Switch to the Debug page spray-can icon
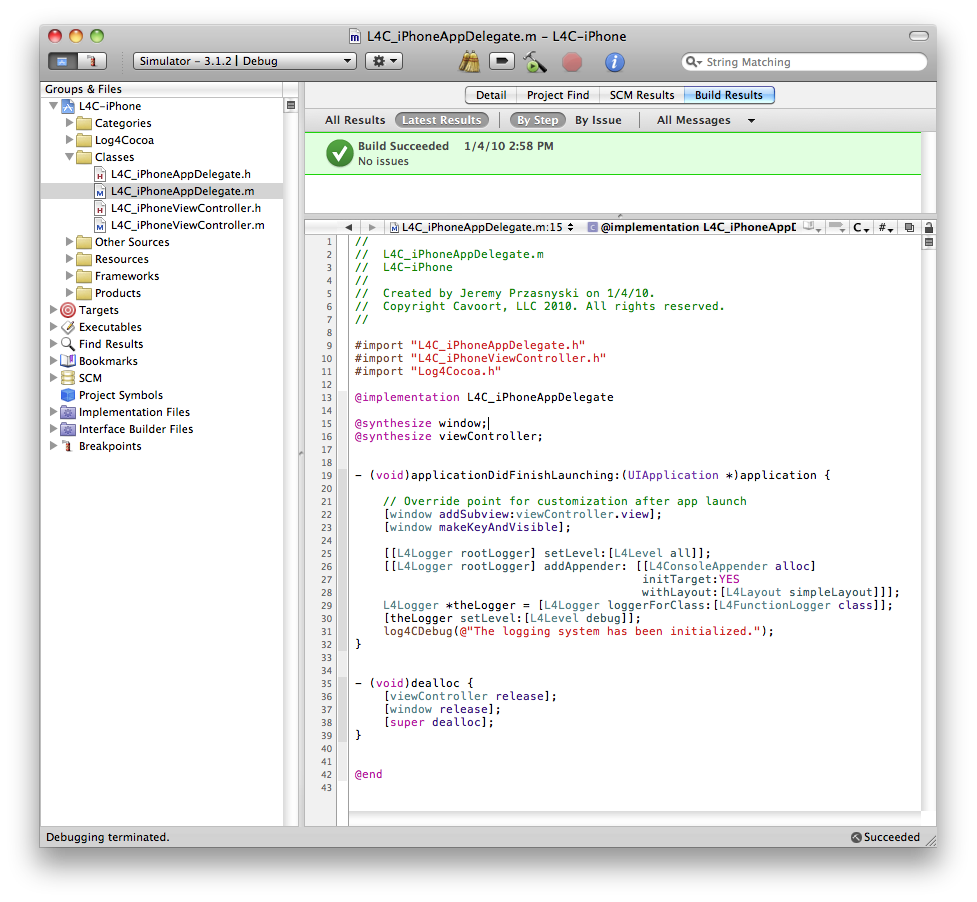This screenshot has width=977, height=902. point(92,61)
